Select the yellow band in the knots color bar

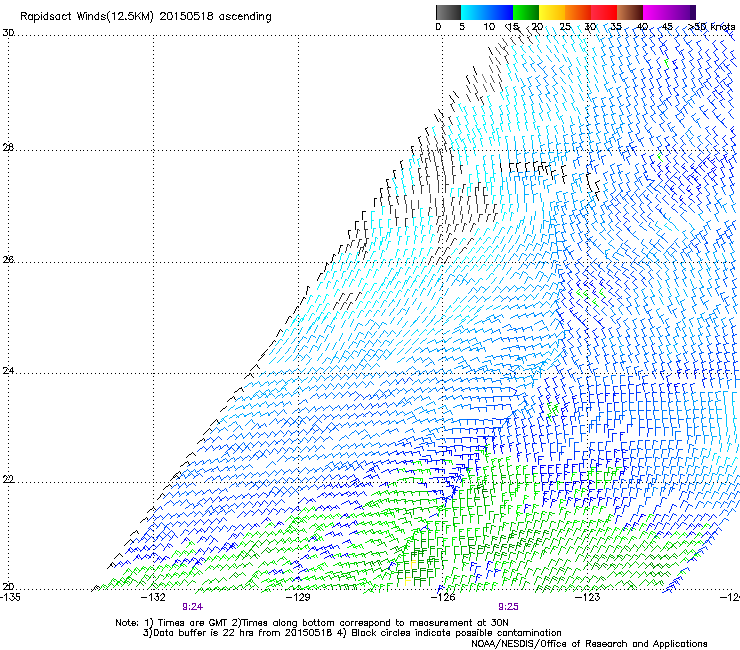tap(552, 12)
